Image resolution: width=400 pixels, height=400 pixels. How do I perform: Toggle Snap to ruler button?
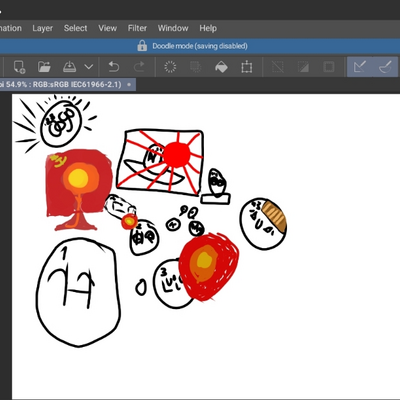(x=360, y=67)
